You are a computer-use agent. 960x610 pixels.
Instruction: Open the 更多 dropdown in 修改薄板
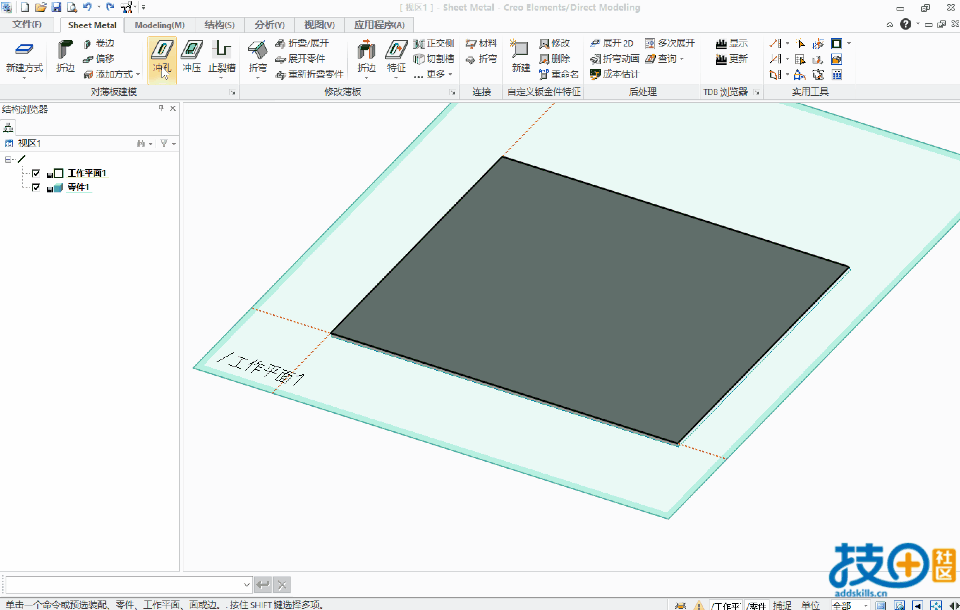[433, 74]
